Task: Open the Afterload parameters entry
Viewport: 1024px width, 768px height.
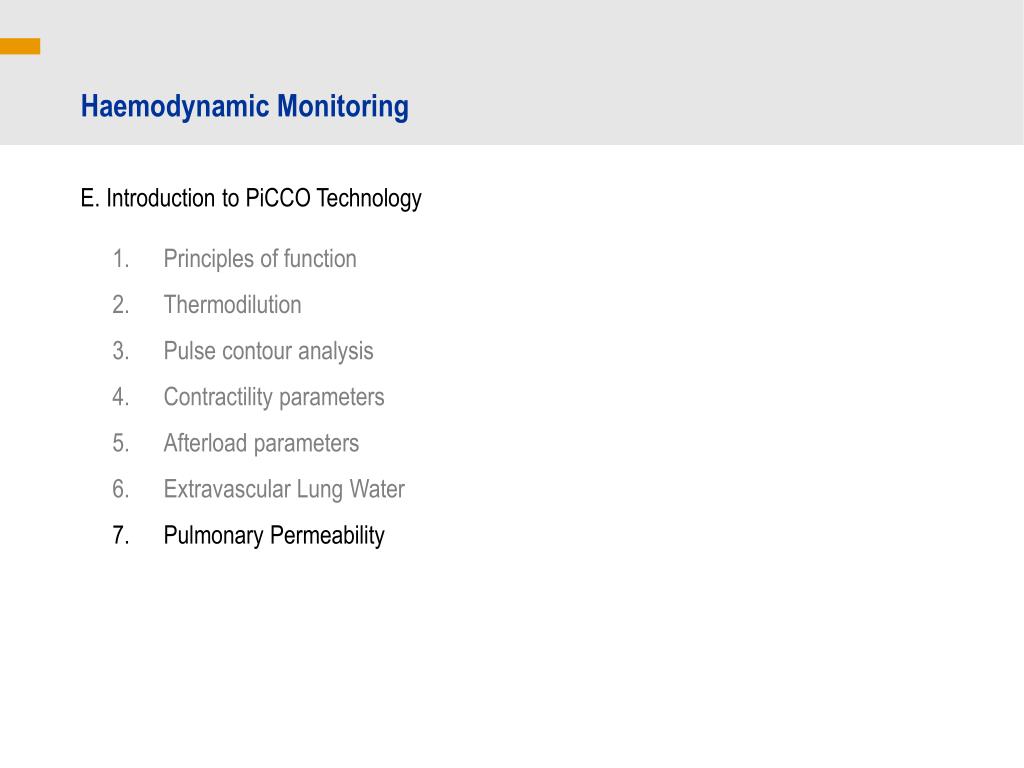Action: point(261,443)
